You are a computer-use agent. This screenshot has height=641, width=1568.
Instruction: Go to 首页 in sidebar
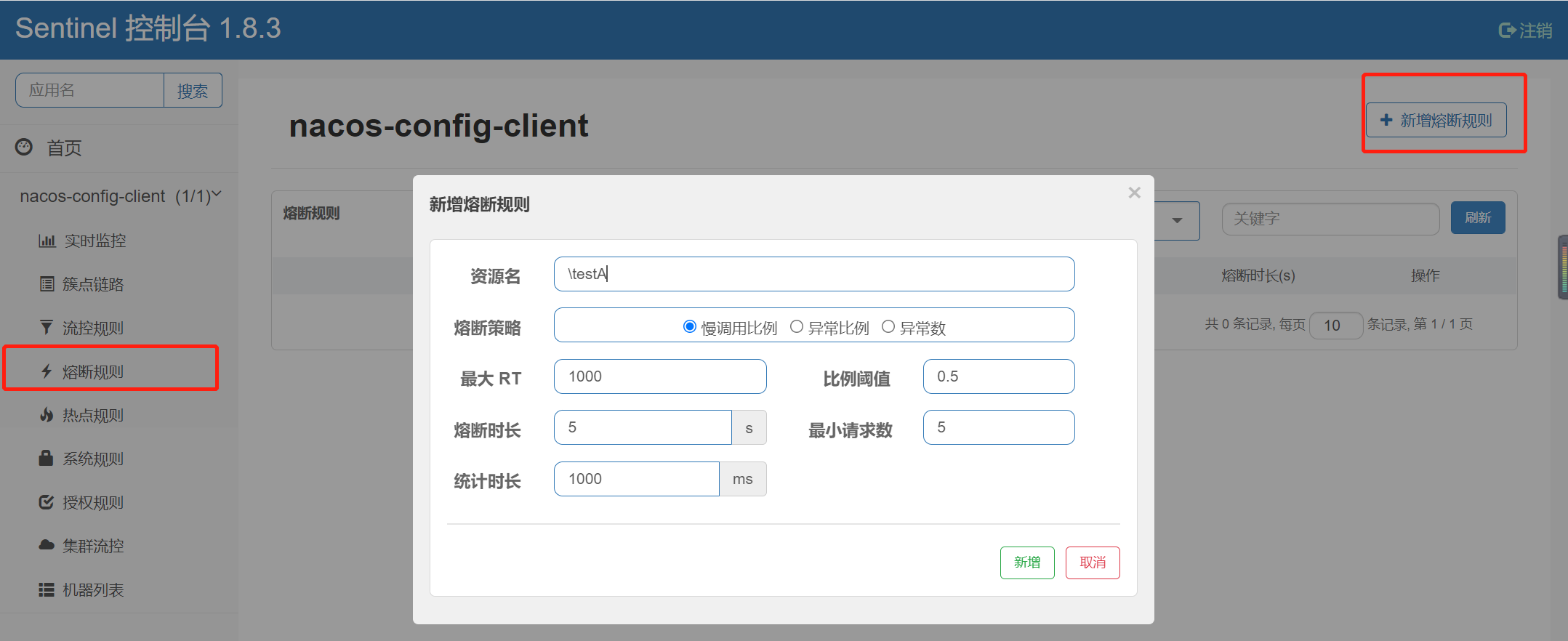pos(64,148)
